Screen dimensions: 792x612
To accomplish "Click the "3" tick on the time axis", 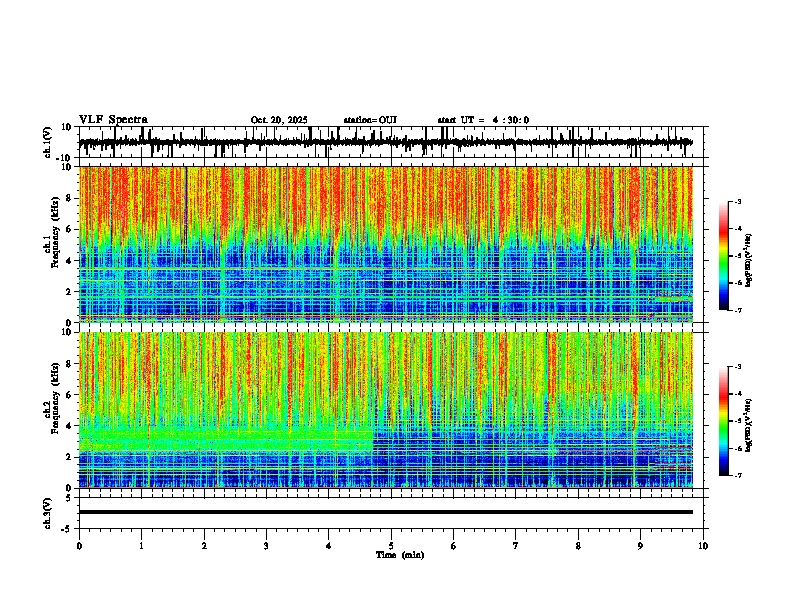I will point(266,546).
